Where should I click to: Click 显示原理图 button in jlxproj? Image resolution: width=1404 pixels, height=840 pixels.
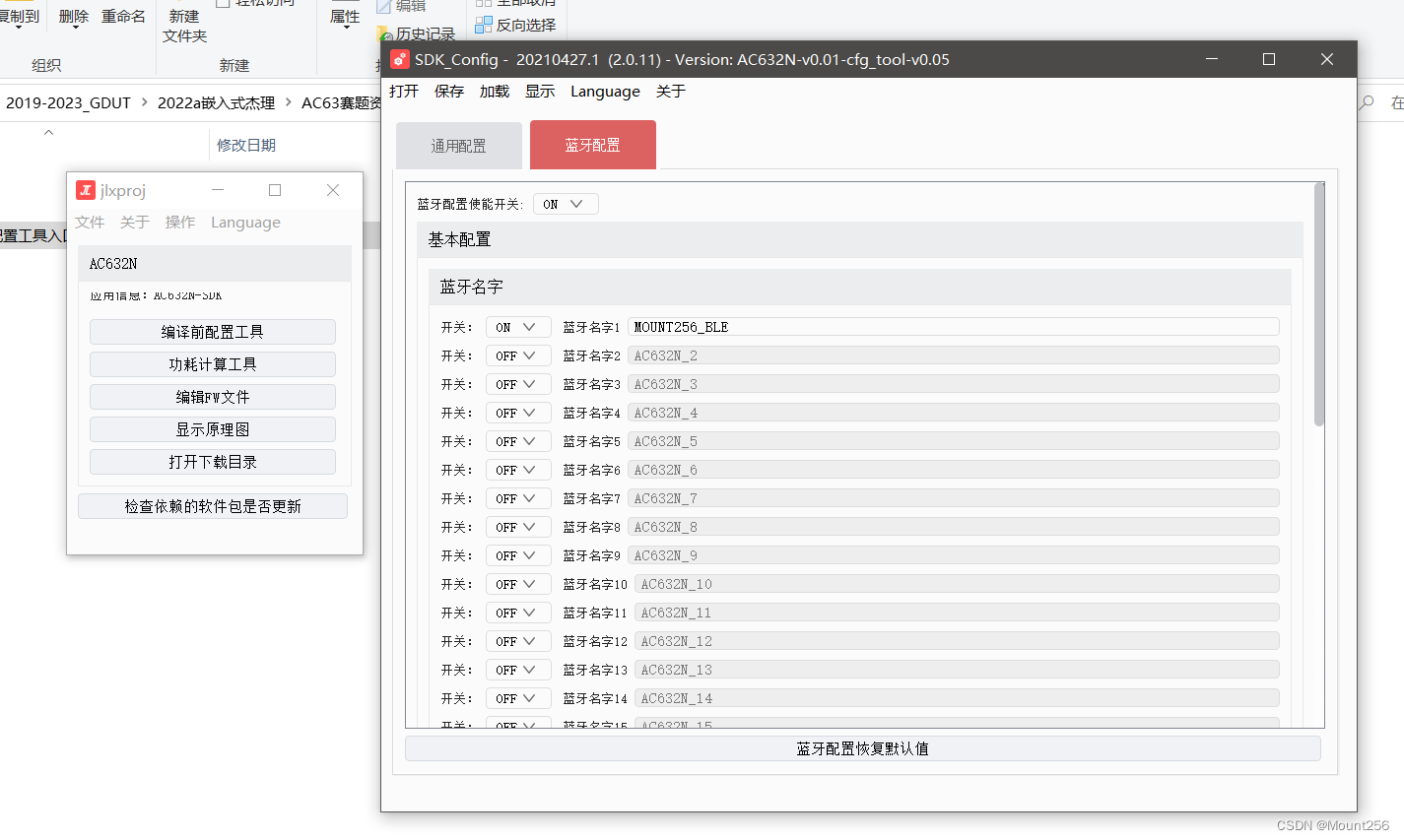213,429
